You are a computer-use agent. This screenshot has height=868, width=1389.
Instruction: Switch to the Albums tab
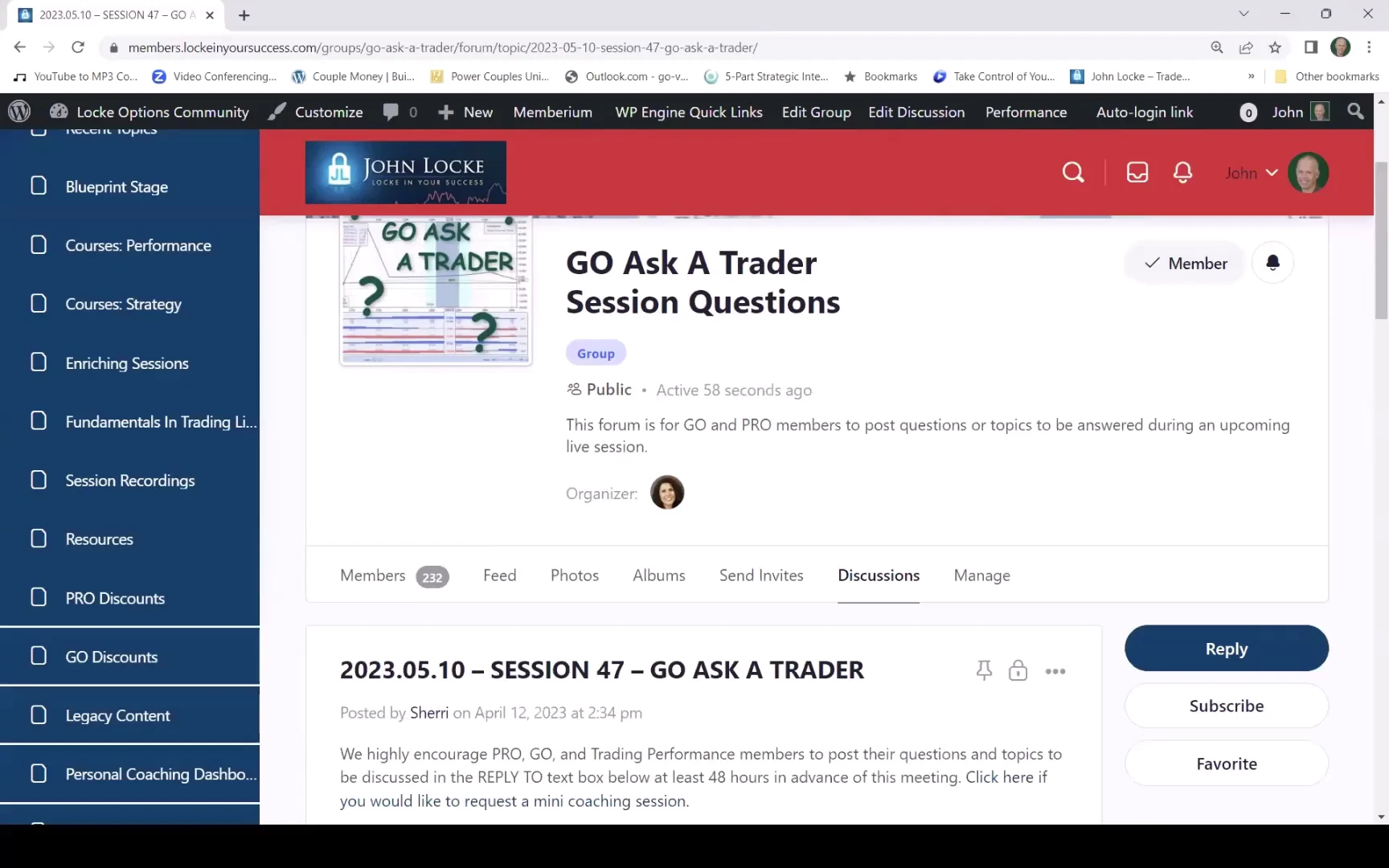[x=659, y=575]
